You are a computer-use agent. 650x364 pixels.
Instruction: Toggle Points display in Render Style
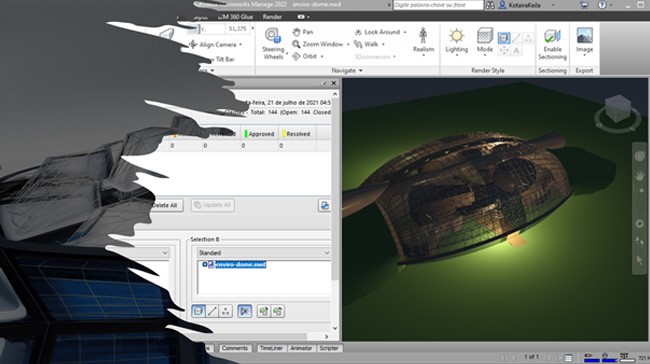point(528,38)
